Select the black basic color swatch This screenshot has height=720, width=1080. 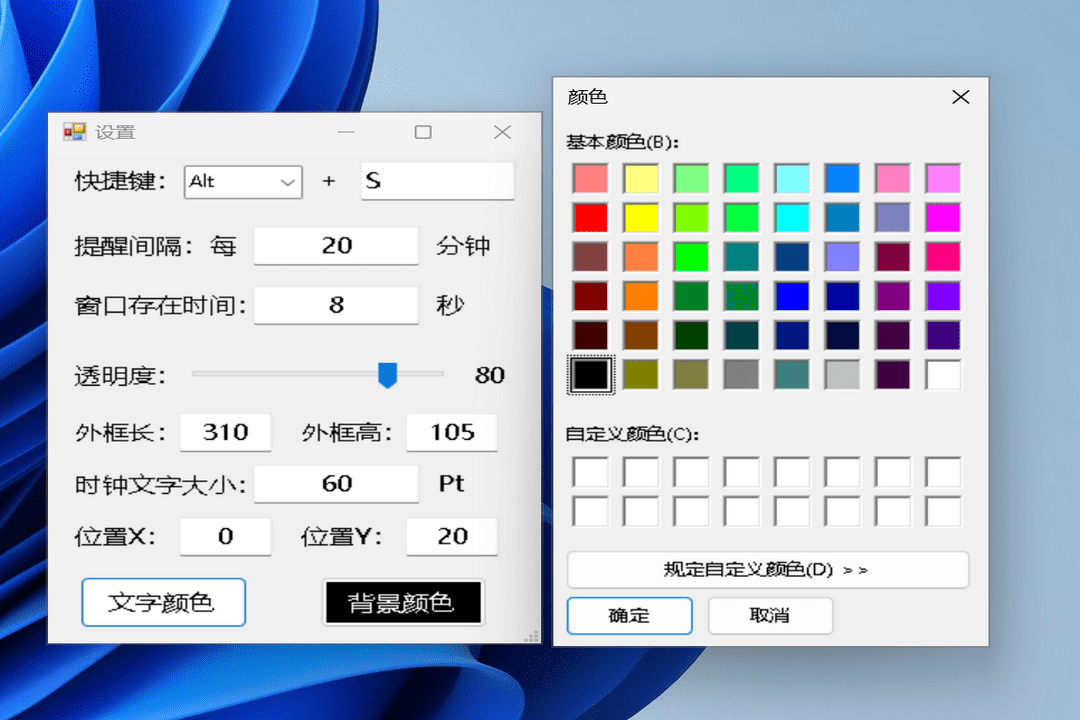click(590, 375)
